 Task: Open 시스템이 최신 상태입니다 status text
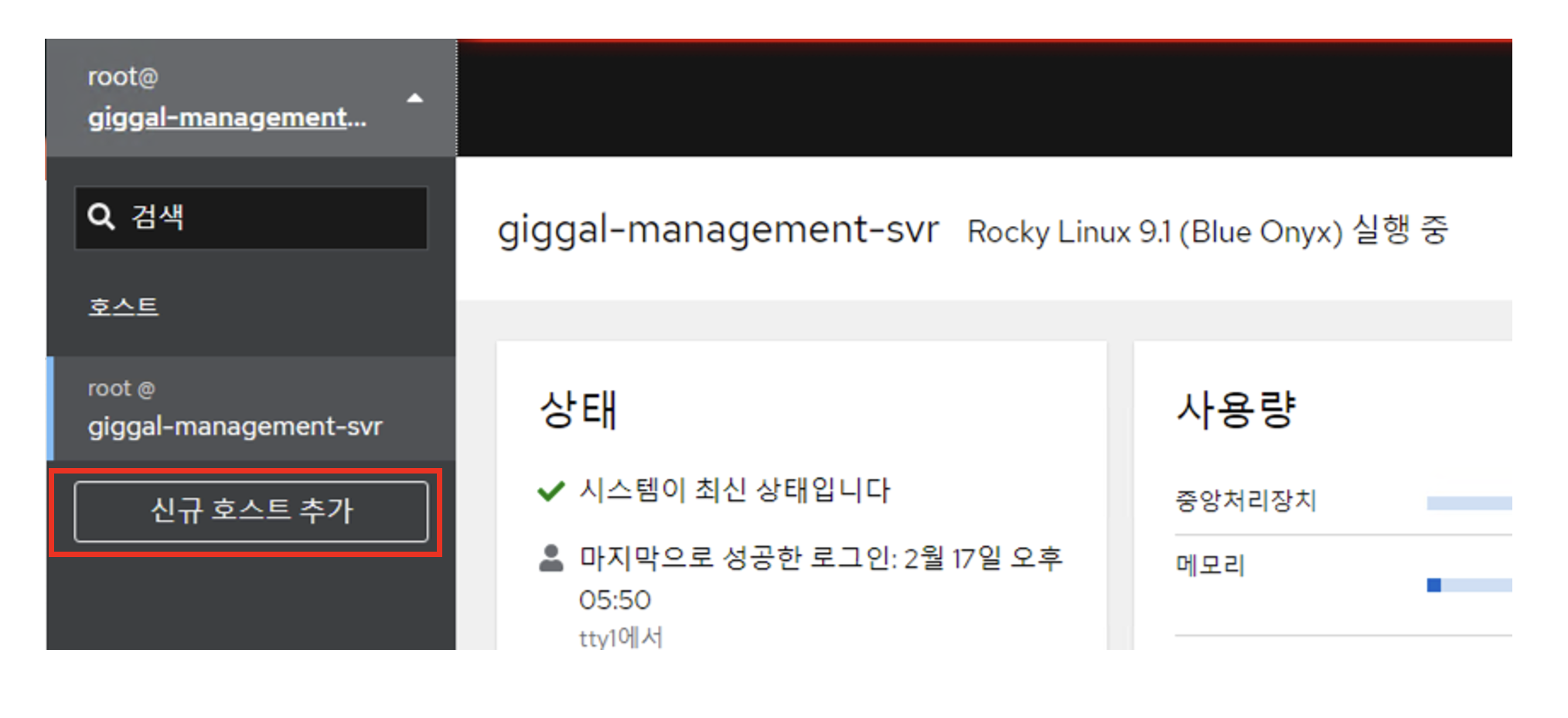point(735,490)
